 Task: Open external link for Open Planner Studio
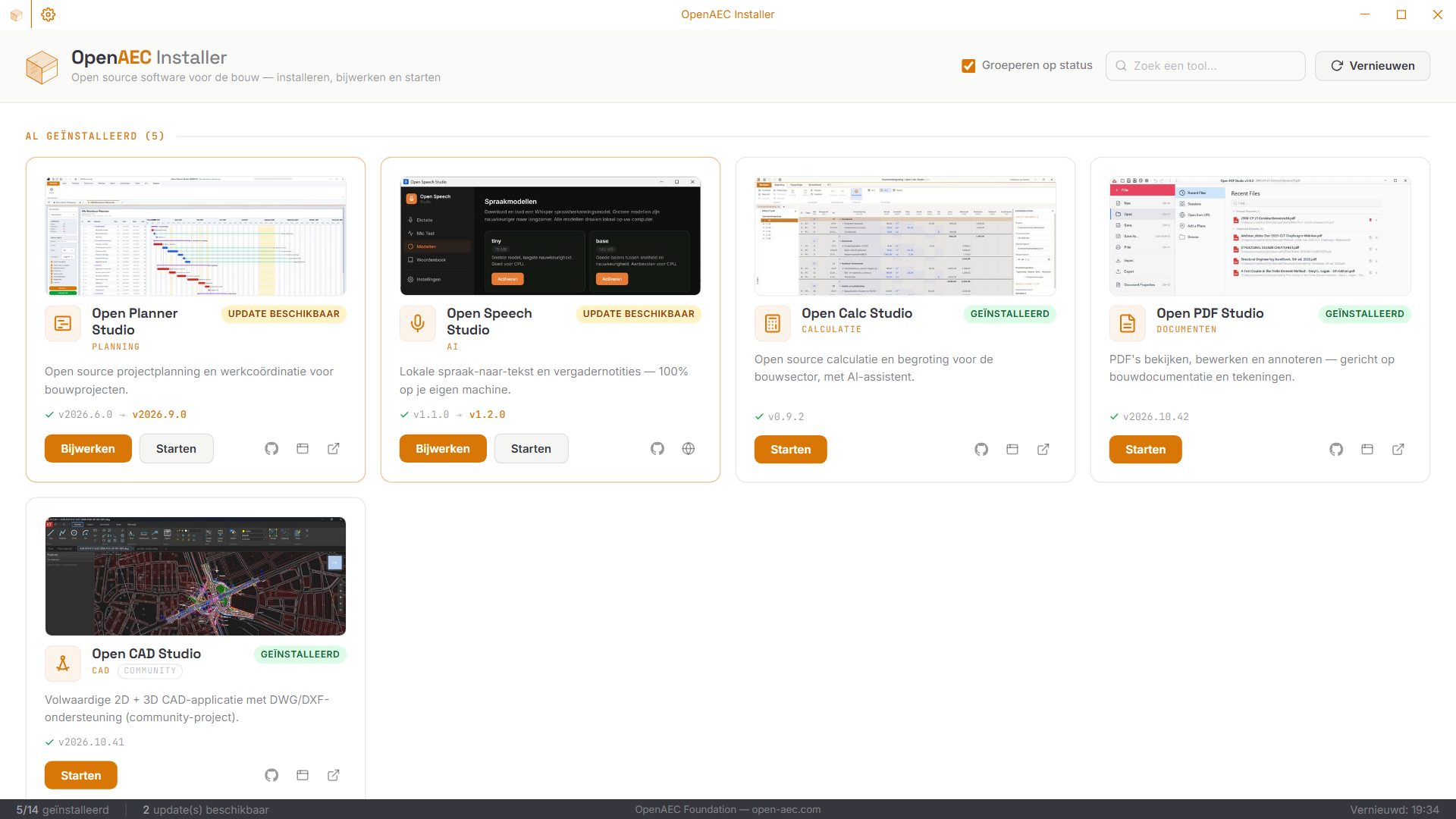(x=334, y=449)
